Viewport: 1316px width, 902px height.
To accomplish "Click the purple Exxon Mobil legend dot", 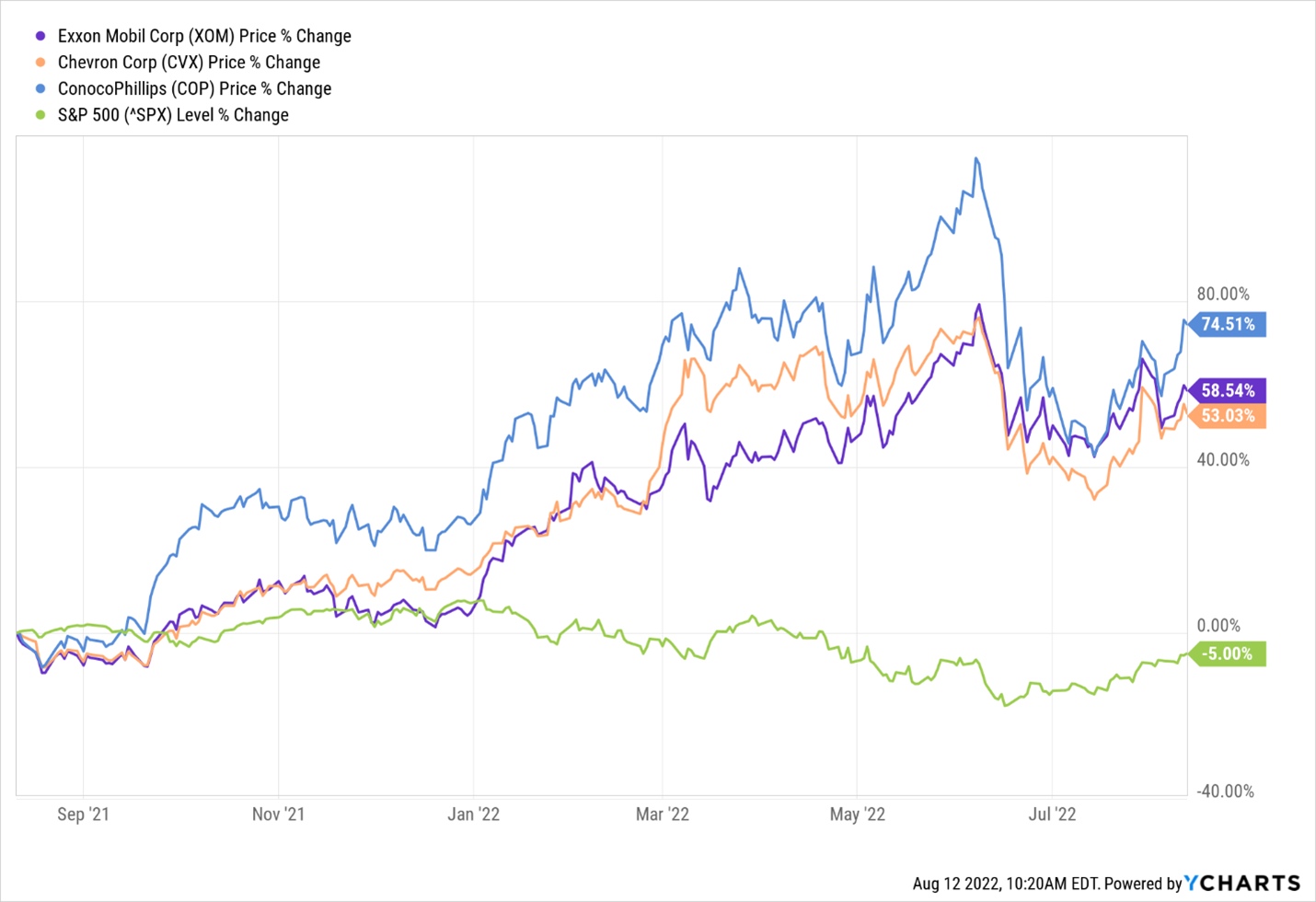I will click(x=40, y=37).
